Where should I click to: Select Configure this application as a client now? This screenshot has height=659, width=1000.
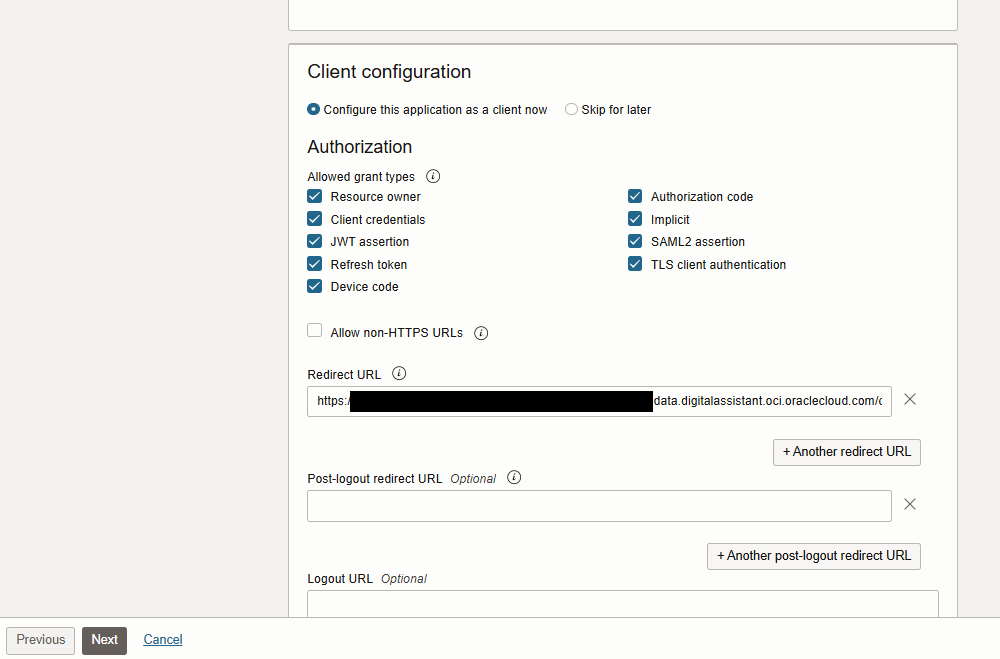click(x=314, y=110)
